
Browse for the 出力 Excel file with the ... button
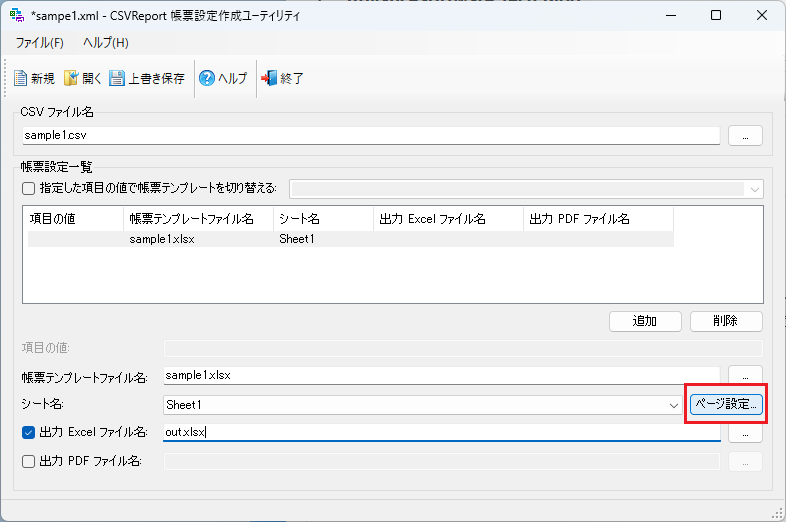pos(745,434)
